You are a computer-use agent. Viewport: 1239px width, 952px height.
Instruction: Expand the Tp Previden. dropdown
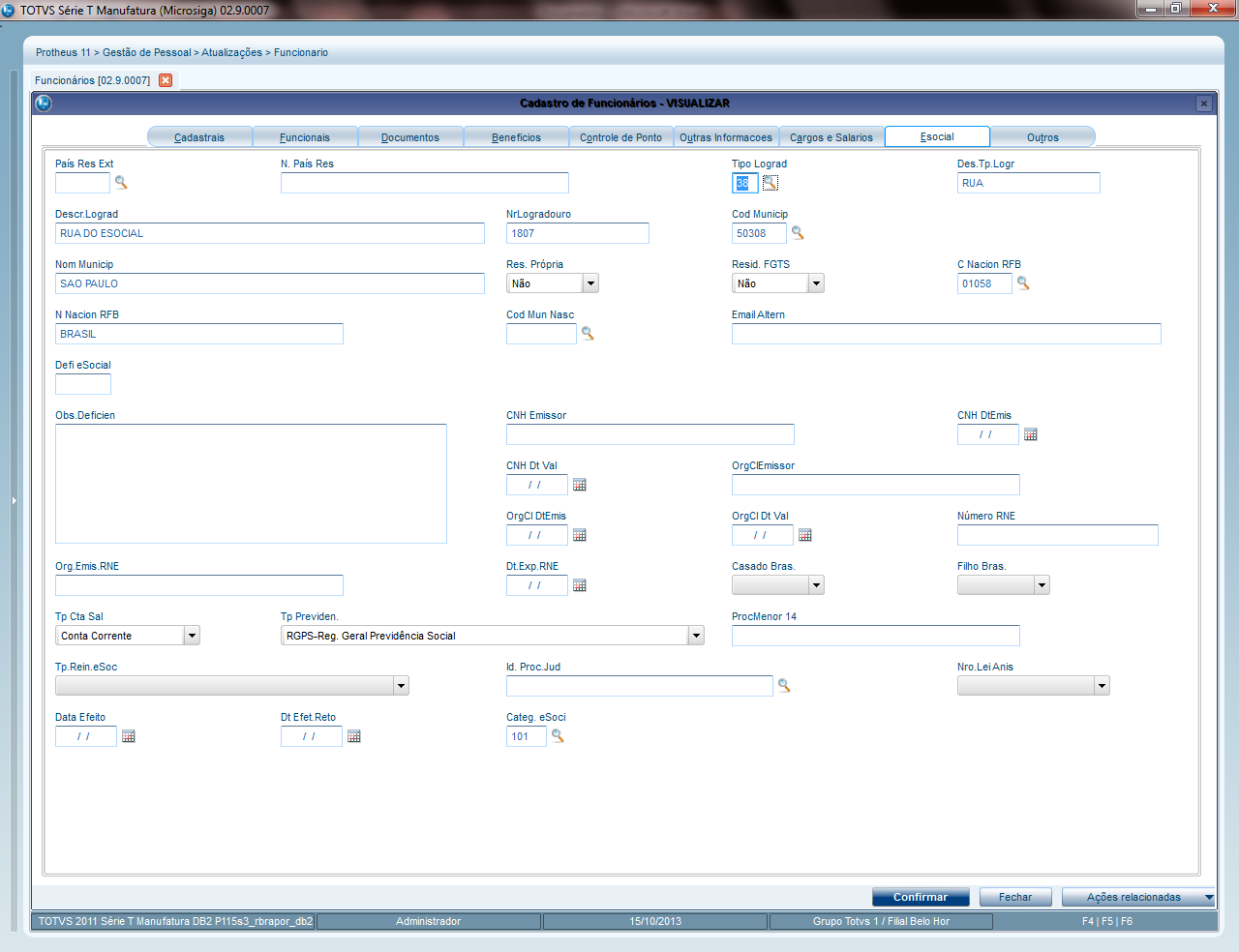(696, 636)
